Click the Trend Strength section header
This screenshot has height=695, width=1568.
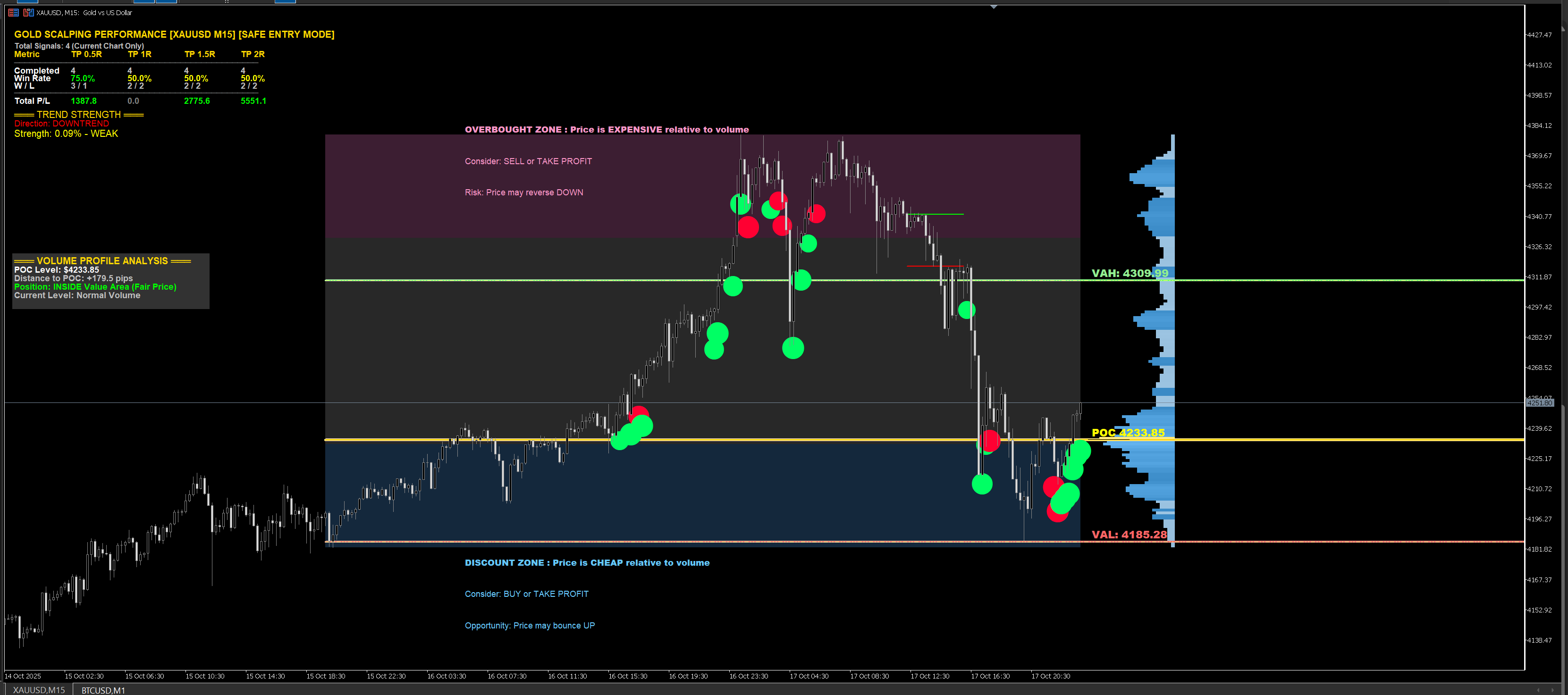tap(78, 114)
